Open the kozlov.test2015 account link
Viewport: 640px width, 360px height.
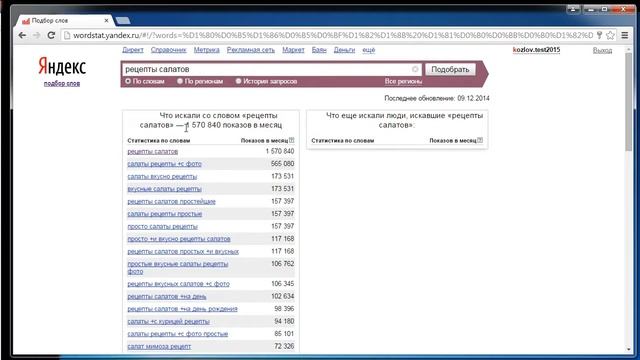pyautogui.click(x=536, y=50)
